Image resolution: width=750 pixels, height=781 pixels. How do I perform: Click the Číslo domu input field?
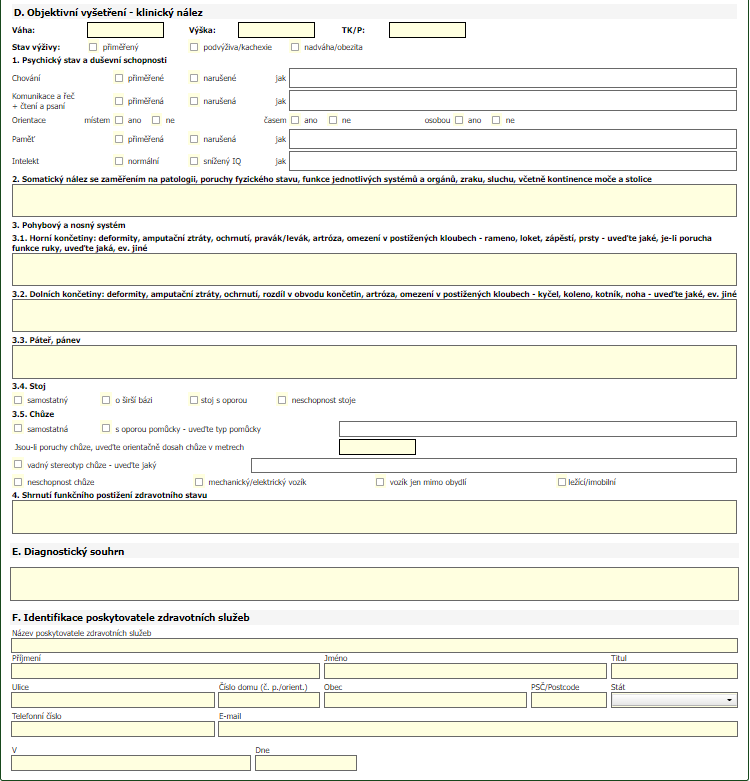pos(269,700)
